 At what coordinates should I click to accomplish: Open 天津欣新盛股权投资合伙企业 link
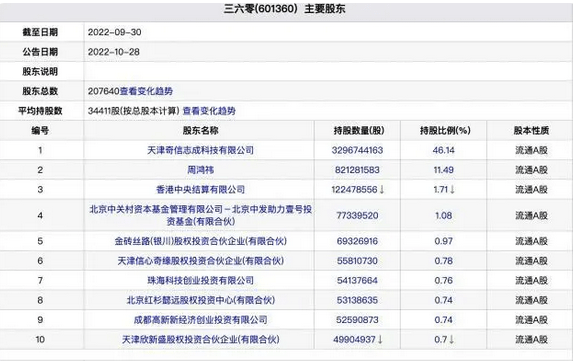(x=200, y=340)
